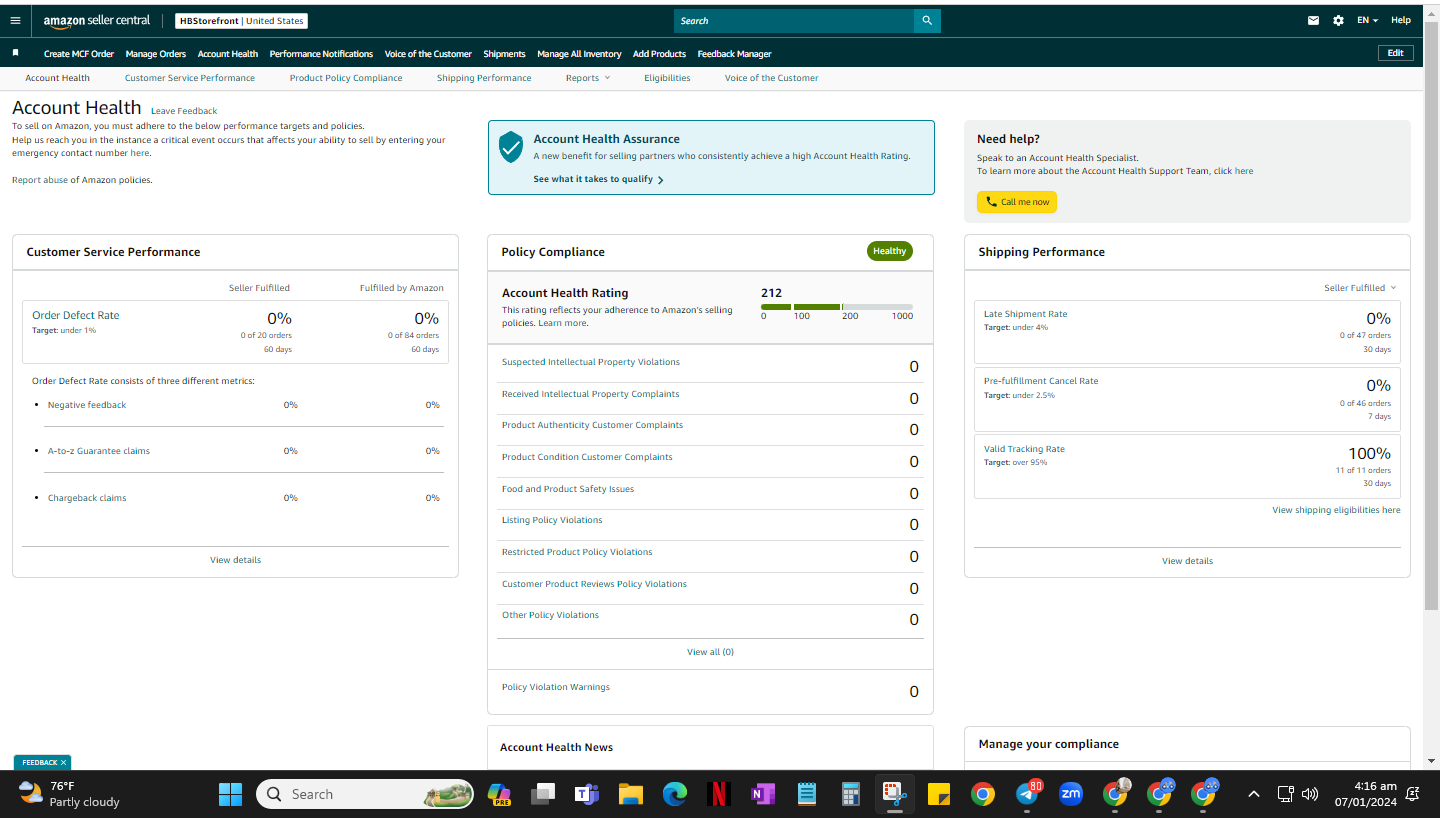Open the Windows Start menu
The width and height of the screenshot is (1440, 818).
tap(230, 794)
